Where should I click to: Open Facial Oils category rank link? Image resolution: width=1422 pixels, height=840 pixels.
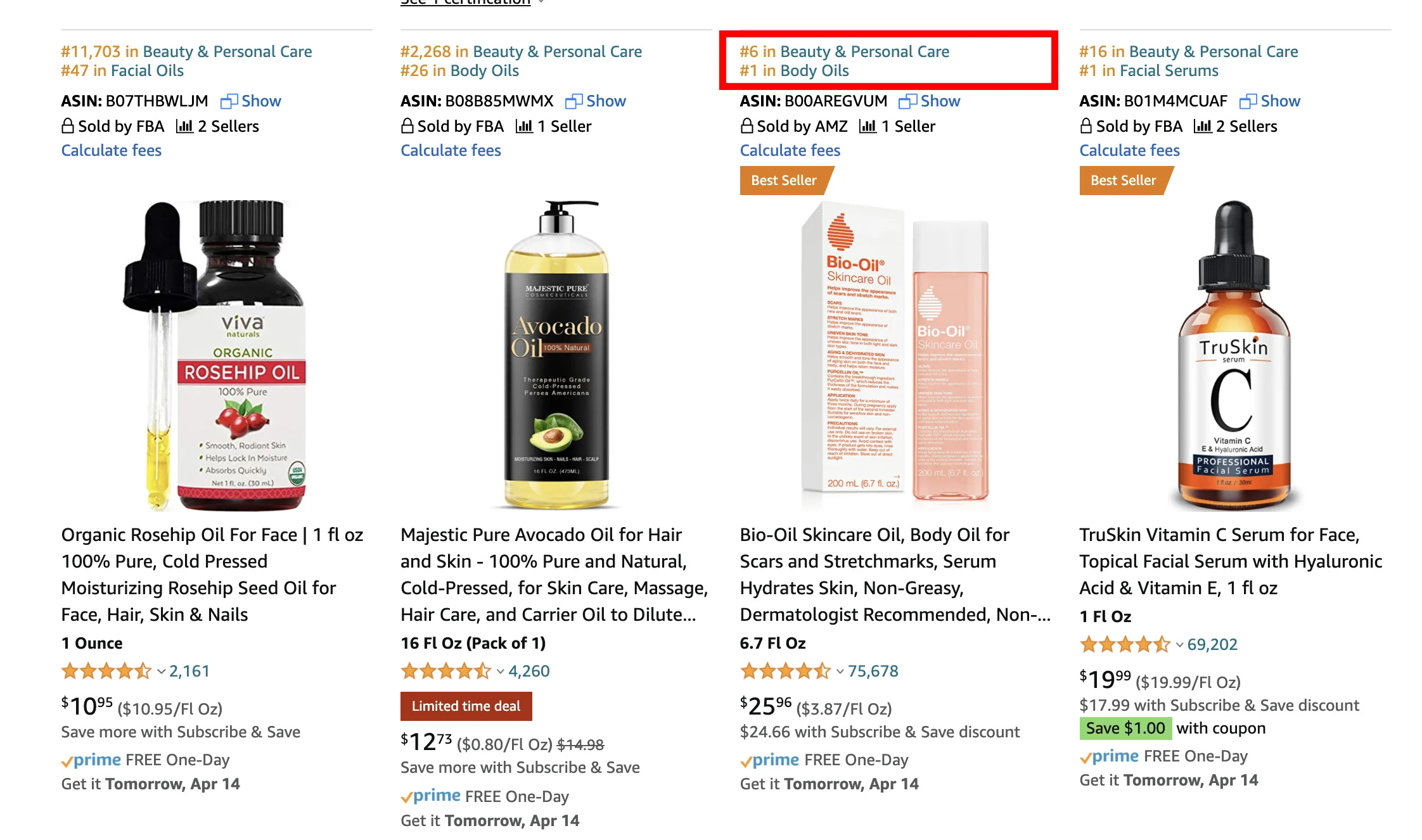tap(147, 71)
